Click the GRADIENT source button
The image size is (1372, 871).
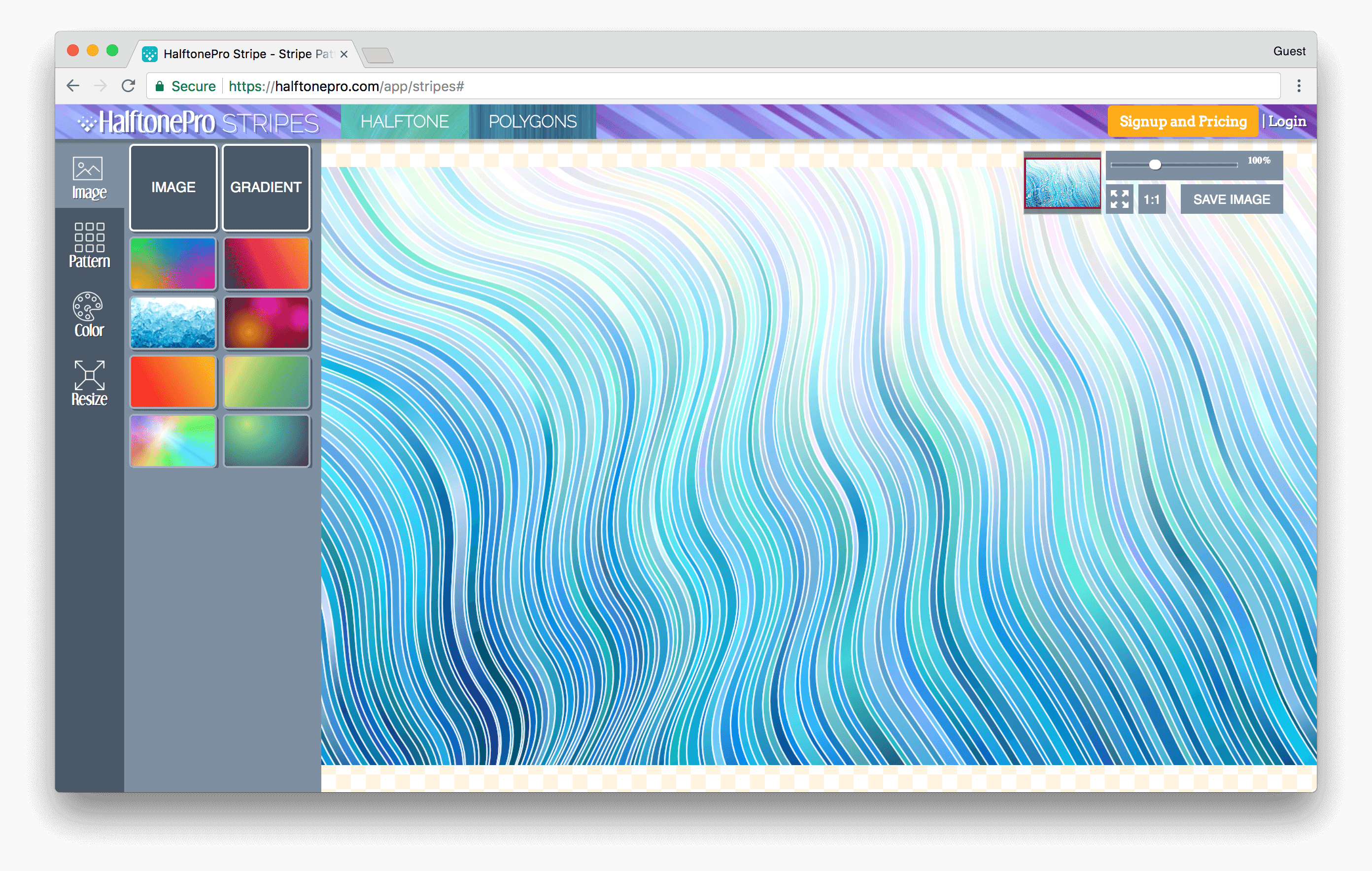[x=265, y=187]
